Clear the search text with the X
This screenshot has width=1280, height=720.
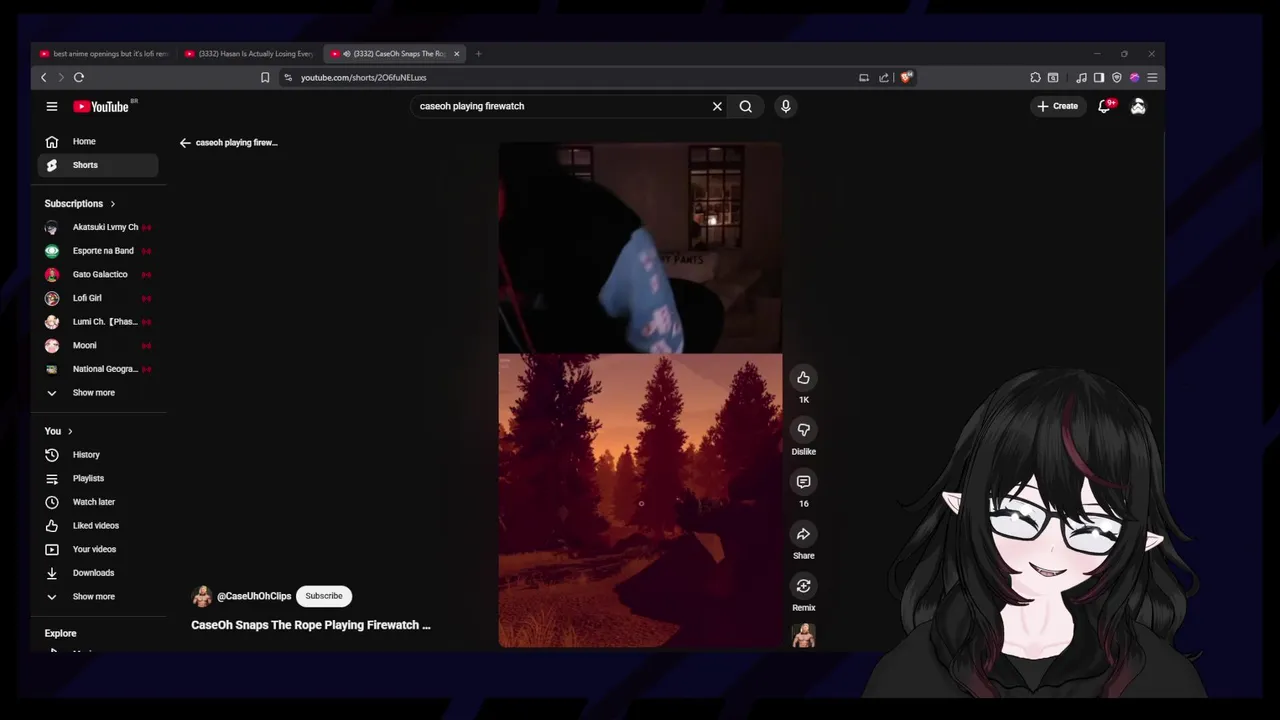point(717,106)
